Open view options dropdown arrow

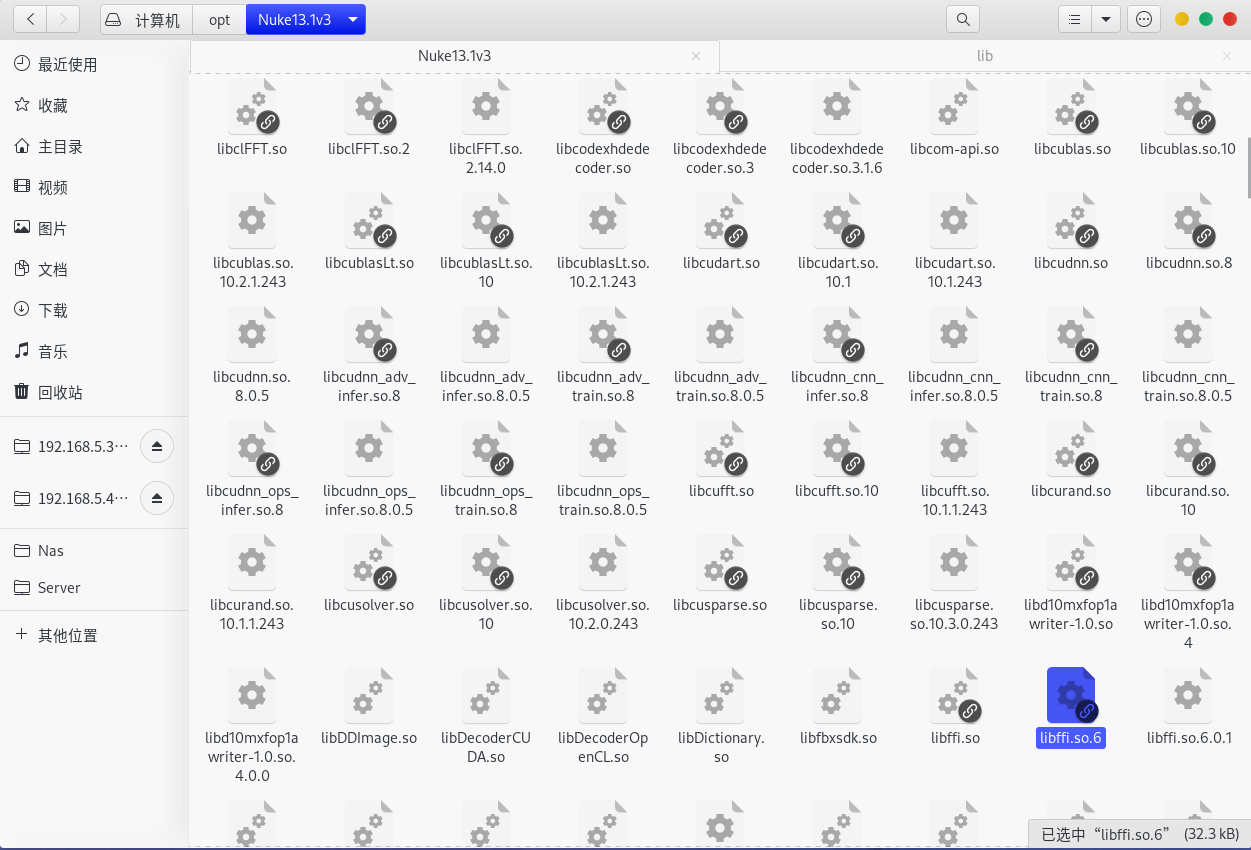pos(1105,19)
